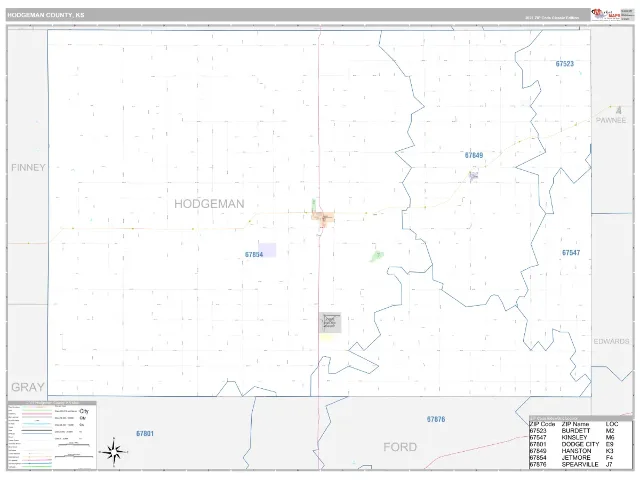Click the blue 67854 ZIP label on the map

coord(254,254)
